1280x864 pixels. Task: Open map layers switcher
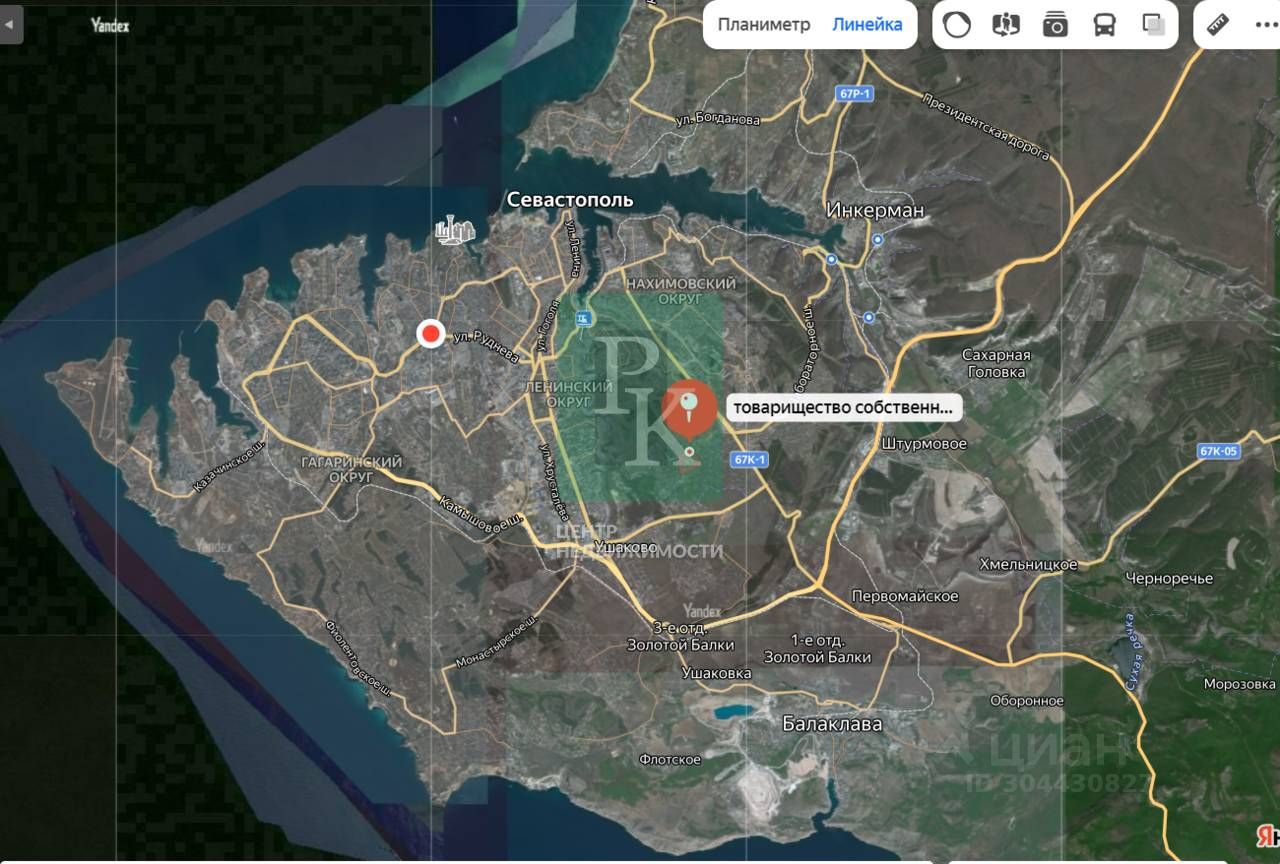(x=1153, y=25)
